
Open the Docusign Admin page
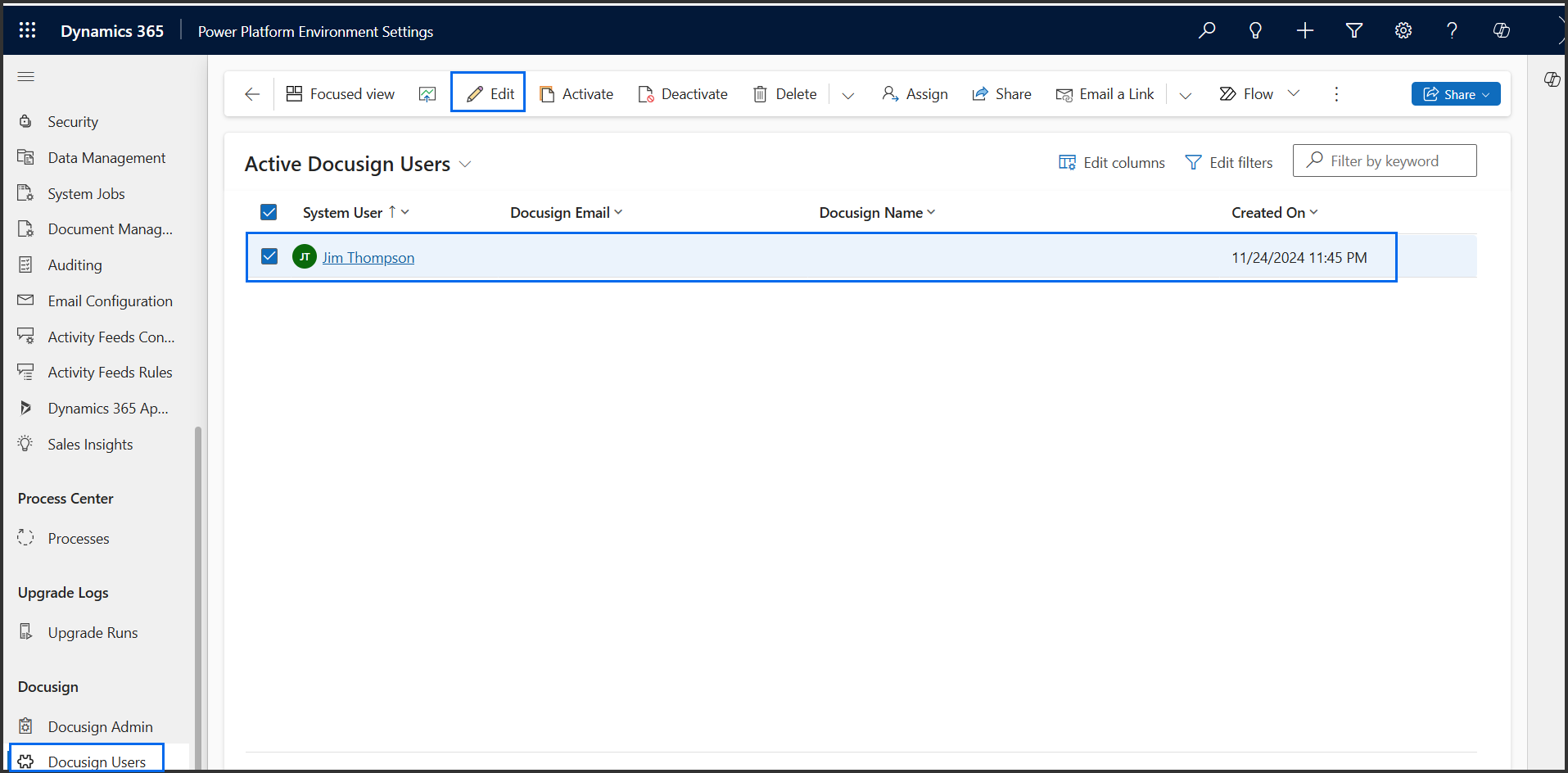pos(100,726)
